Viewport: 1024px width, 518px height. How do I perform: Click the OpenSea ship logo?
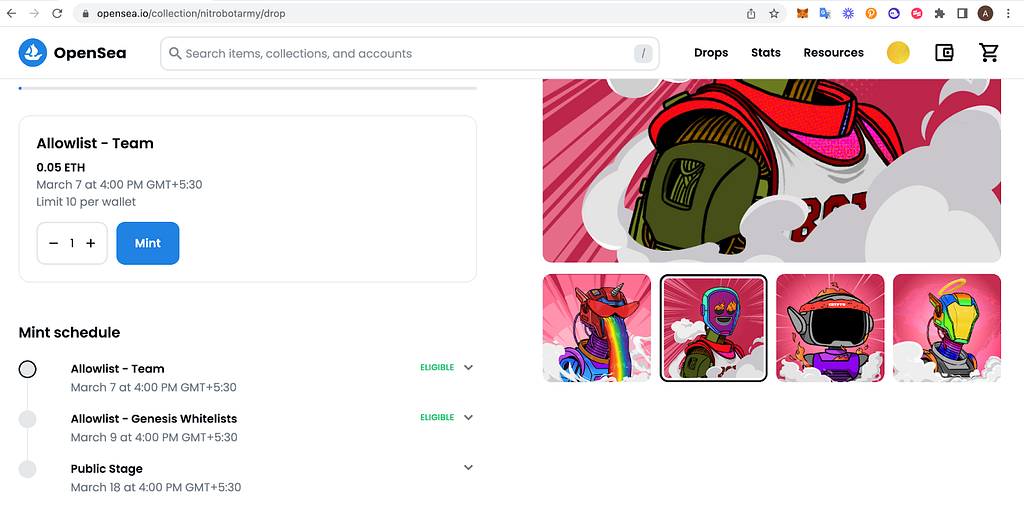coord(33,53)
